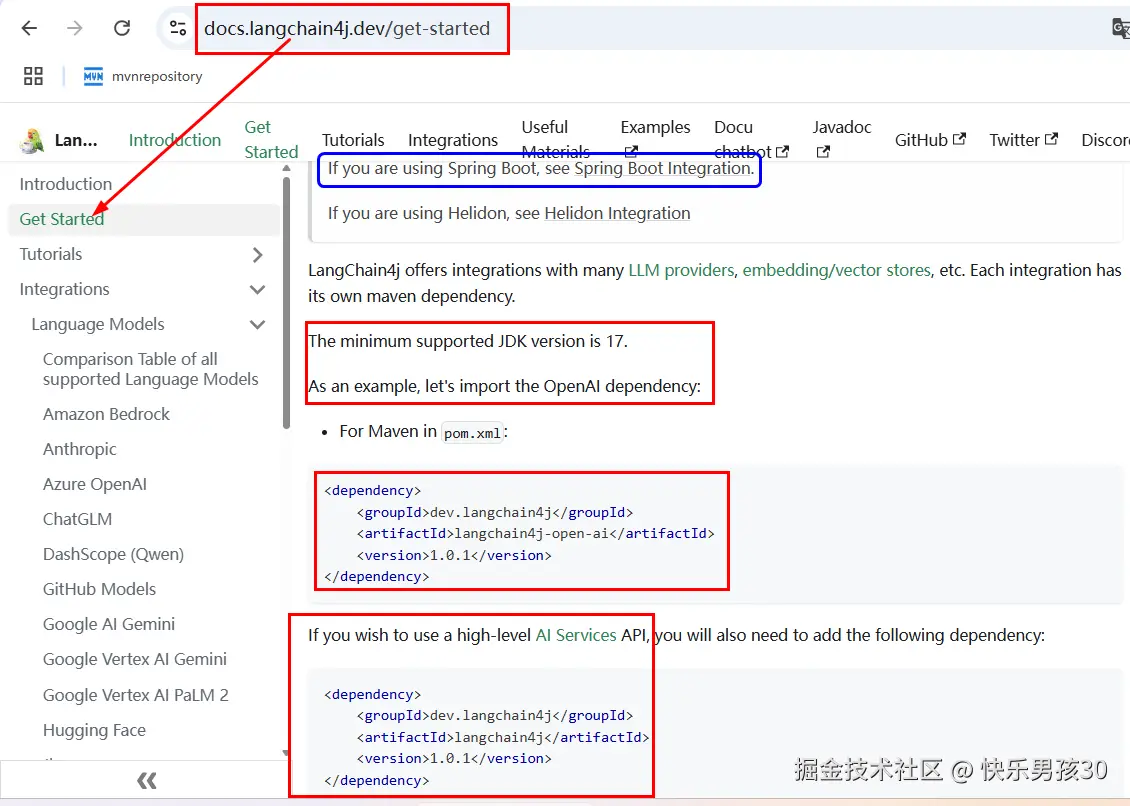1130x806 pixels.
Task: Open Introduction in top navbar
Action: click(x=174, y=140)
